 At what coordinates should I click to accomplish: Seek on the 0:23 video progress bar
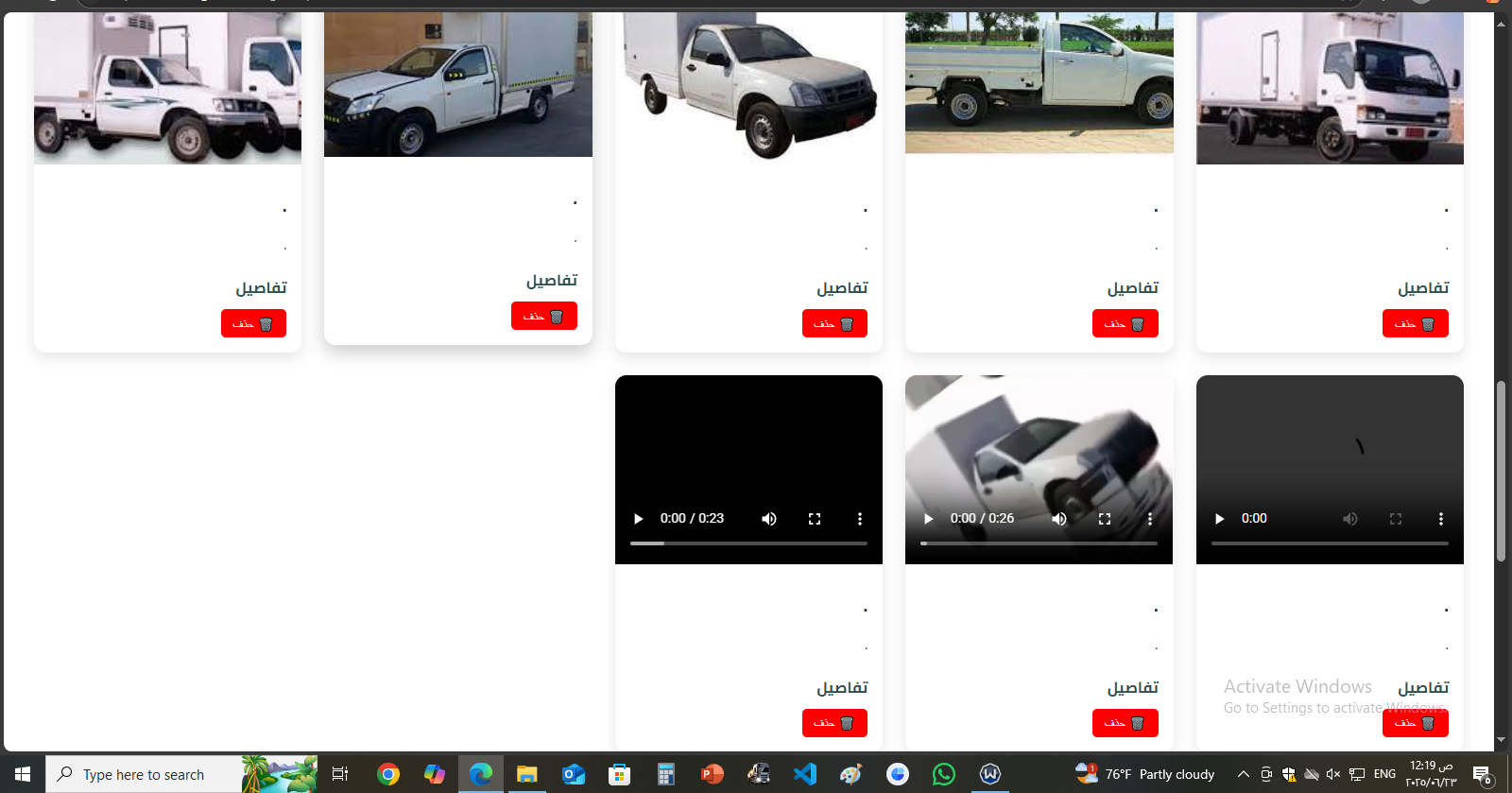748,543
